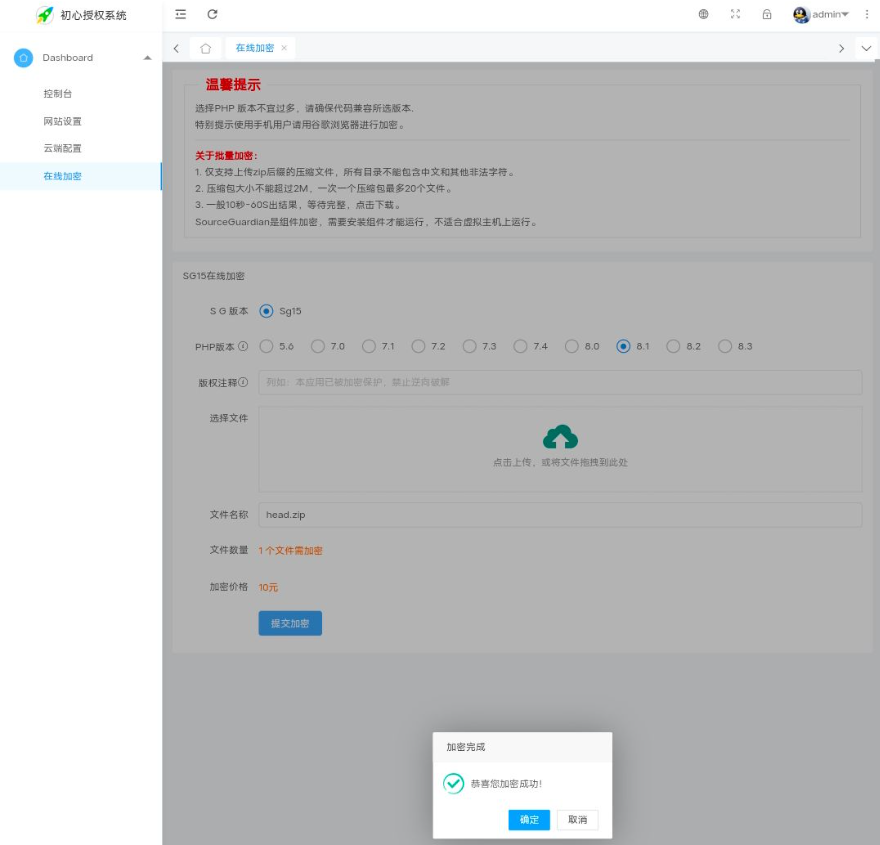Image resolution: width=880 pixels, height=845 pixels.
Task: Click 版权注释 info icon
Action: pos(243,382)
